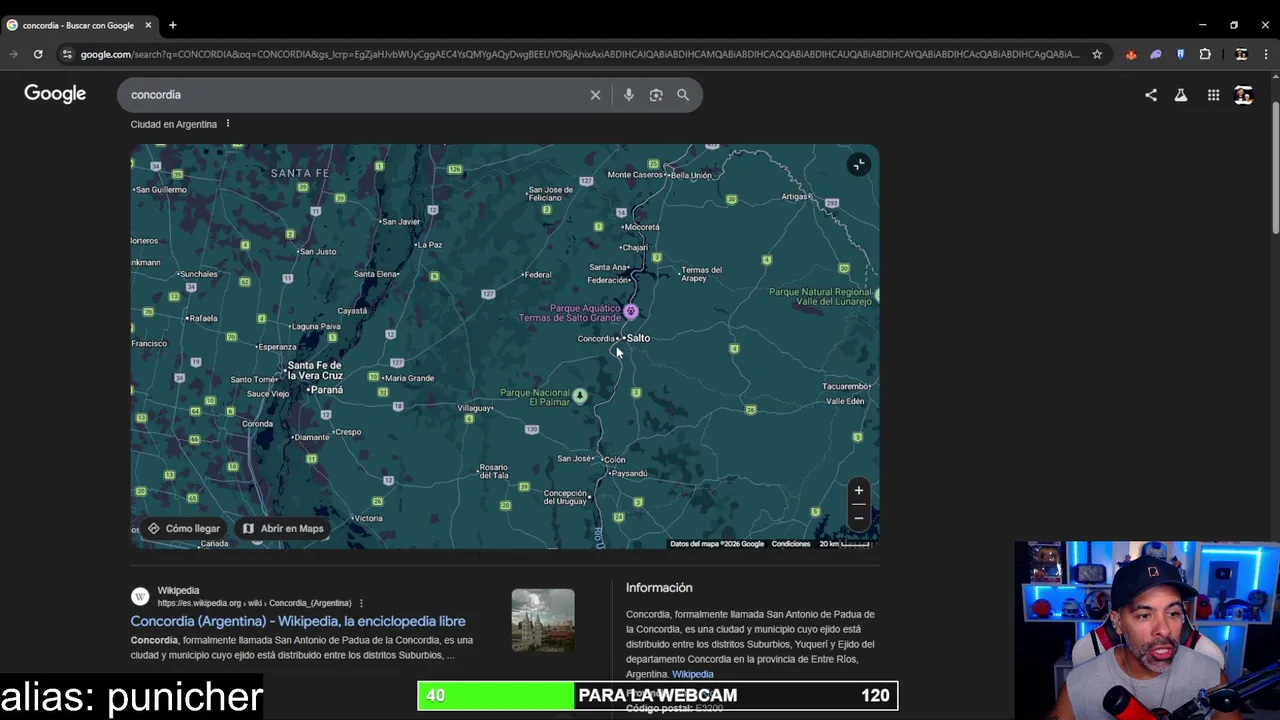This screenshot has height=720, width=1280.
Task: Click the Cómo llegar directions button
Action: pyautogui.click(x=184, y=528)
